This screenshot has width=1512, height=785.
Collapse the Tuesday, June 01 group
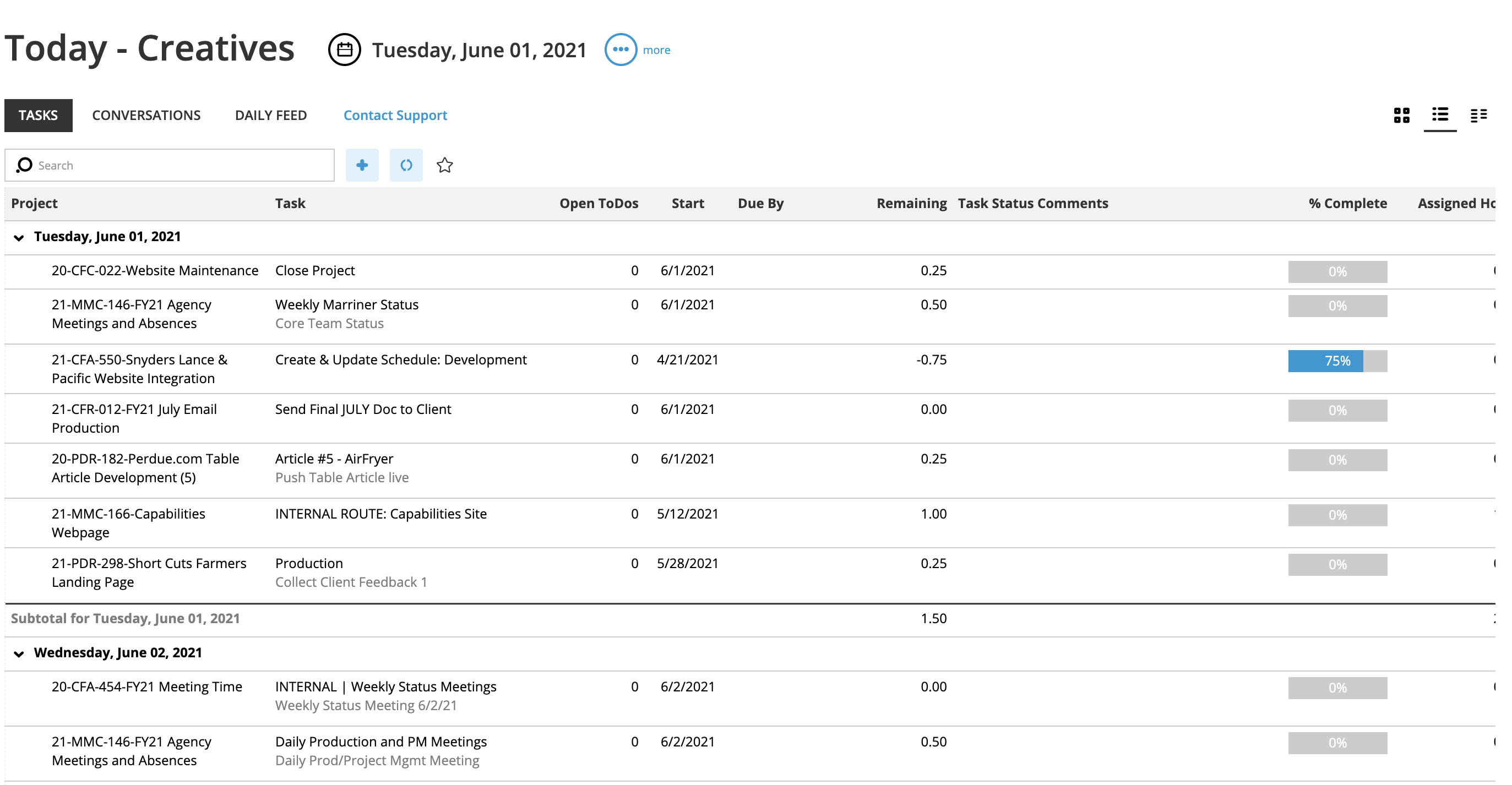click(x=19, y=238)
